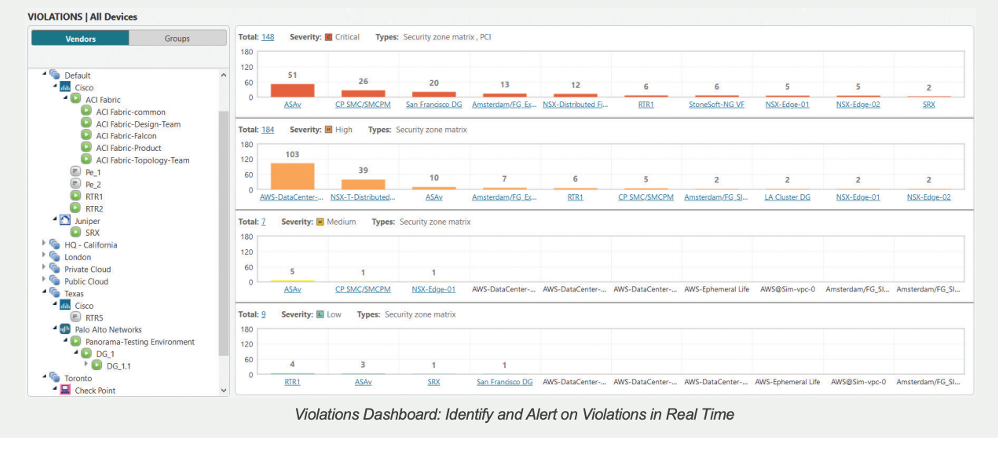This screenshot has height=466, width=1000.
Task: Select the DG_1.1 tree item
Action: coord(118,366)
